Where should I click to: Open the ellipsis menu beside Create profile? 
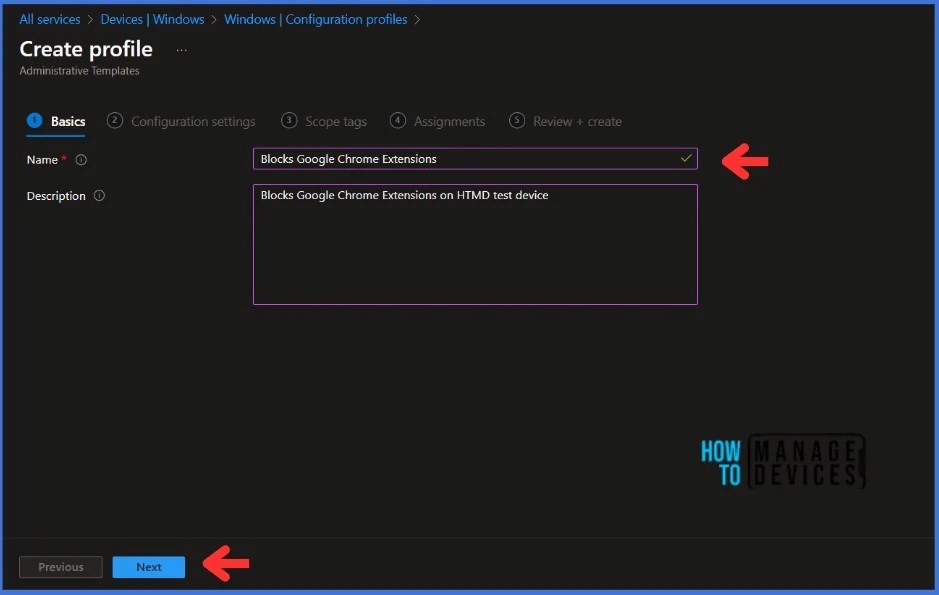[181, 48]
